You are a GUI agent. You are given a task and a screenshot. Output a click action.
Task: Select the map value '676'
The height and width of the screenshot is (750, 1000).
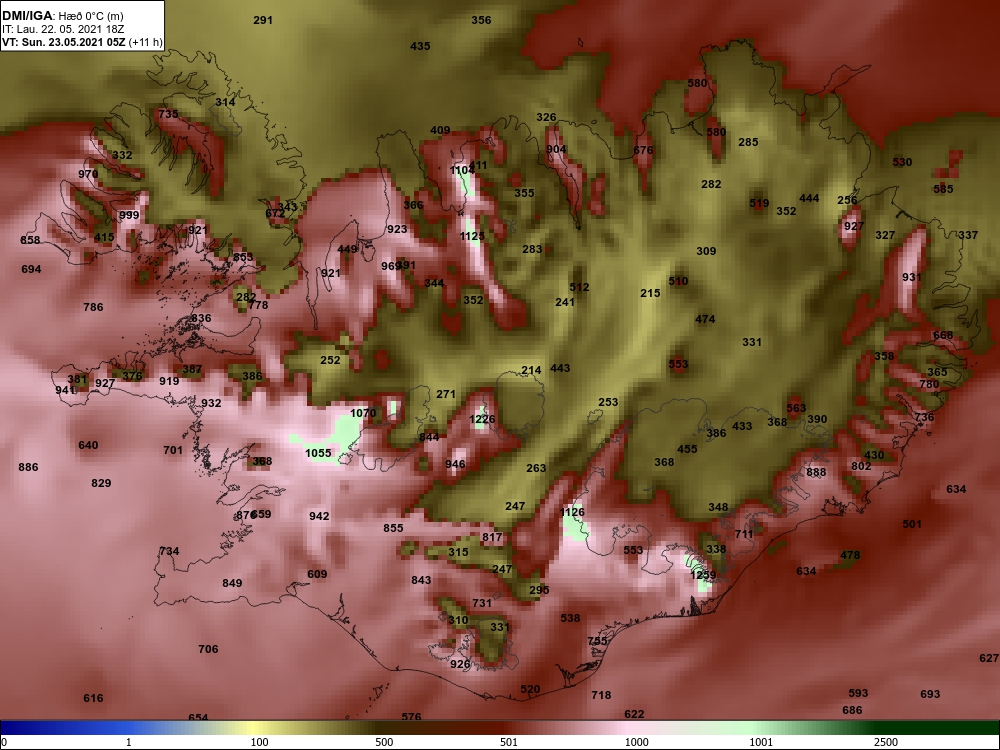pos(643,150)
